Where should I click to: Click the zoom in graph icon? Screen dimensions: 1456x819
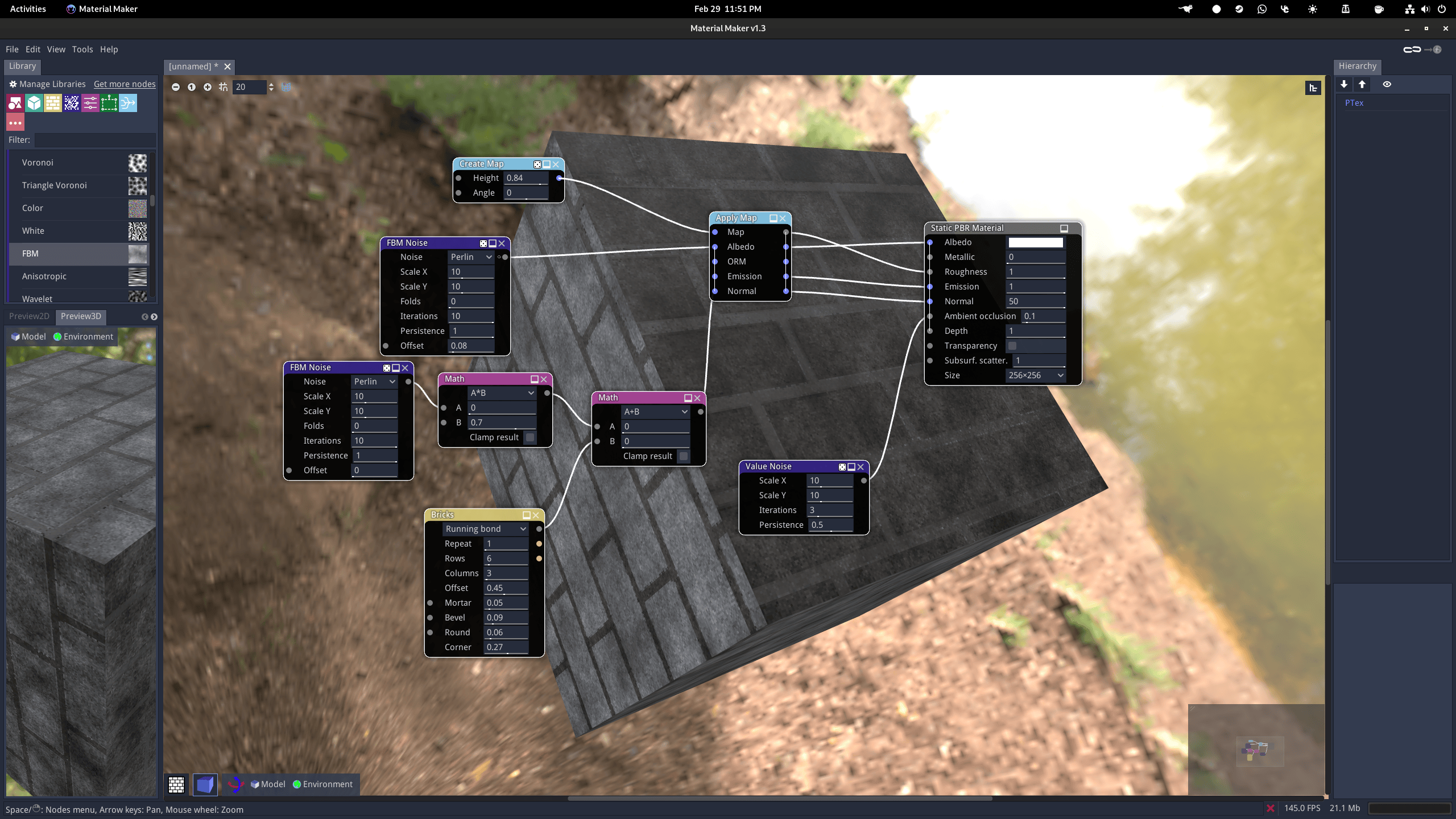click(208, 87)
